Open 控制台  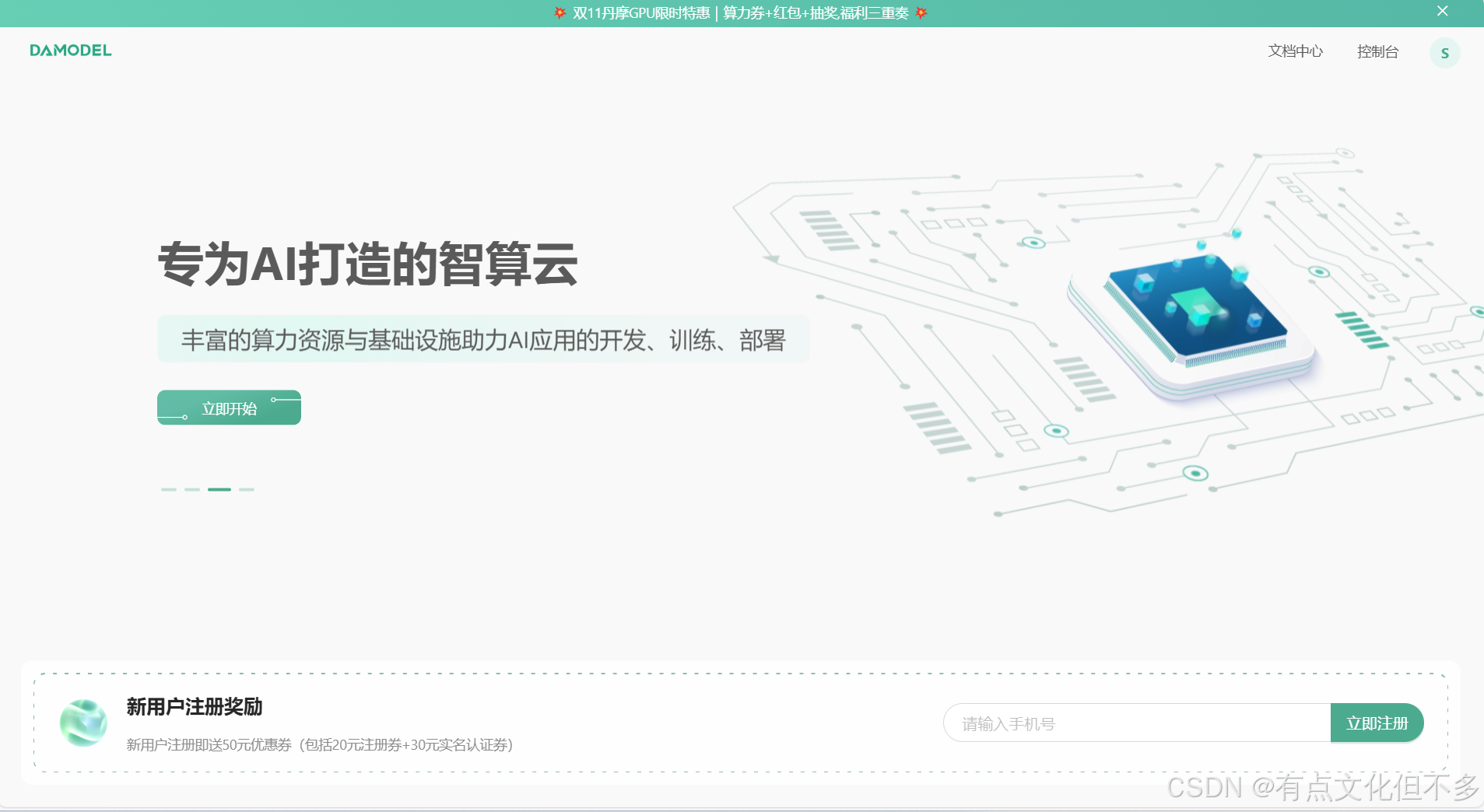(1377, 51)
